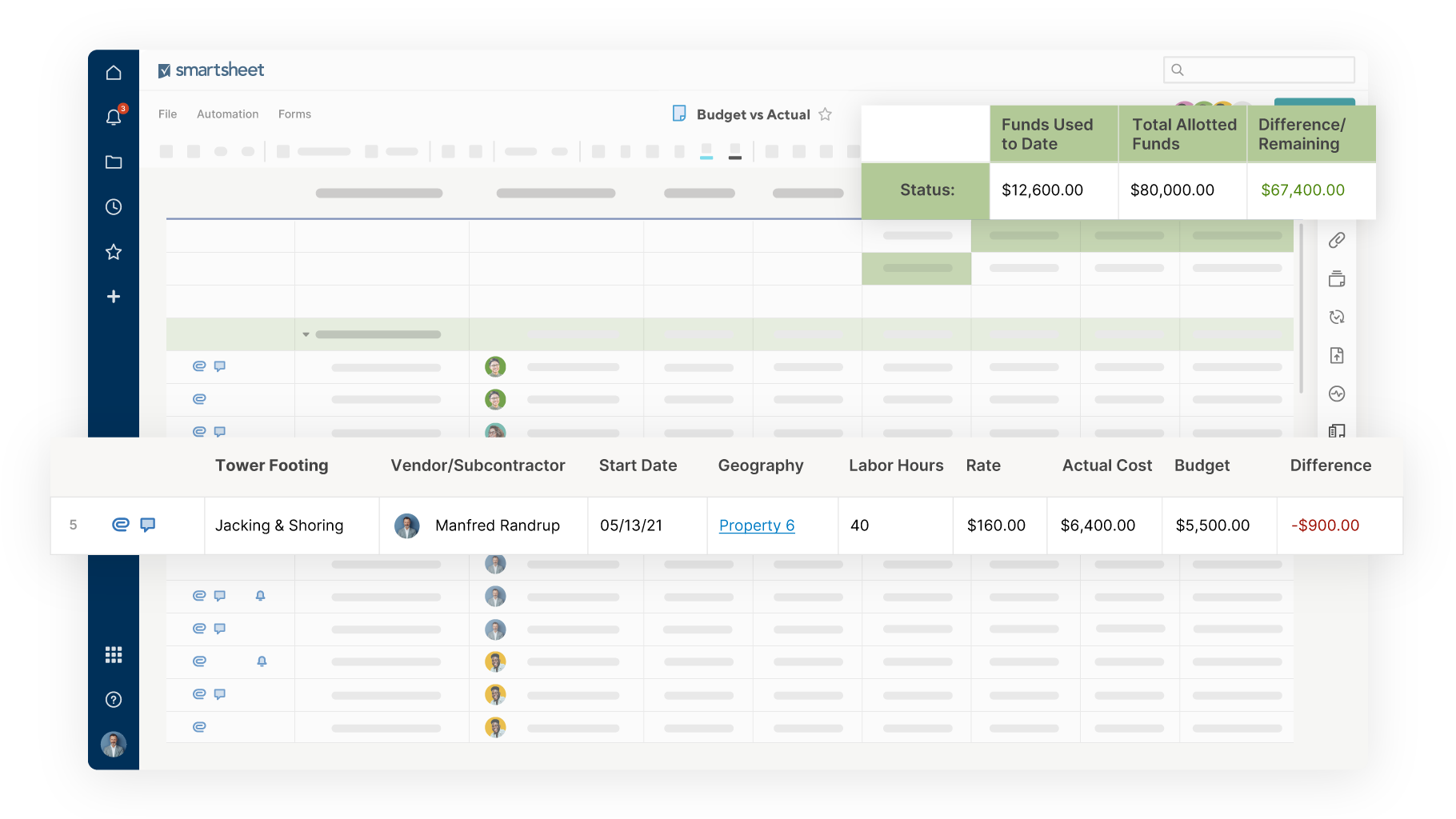Open the app launcher grid icon

click(x=114, y=655)
